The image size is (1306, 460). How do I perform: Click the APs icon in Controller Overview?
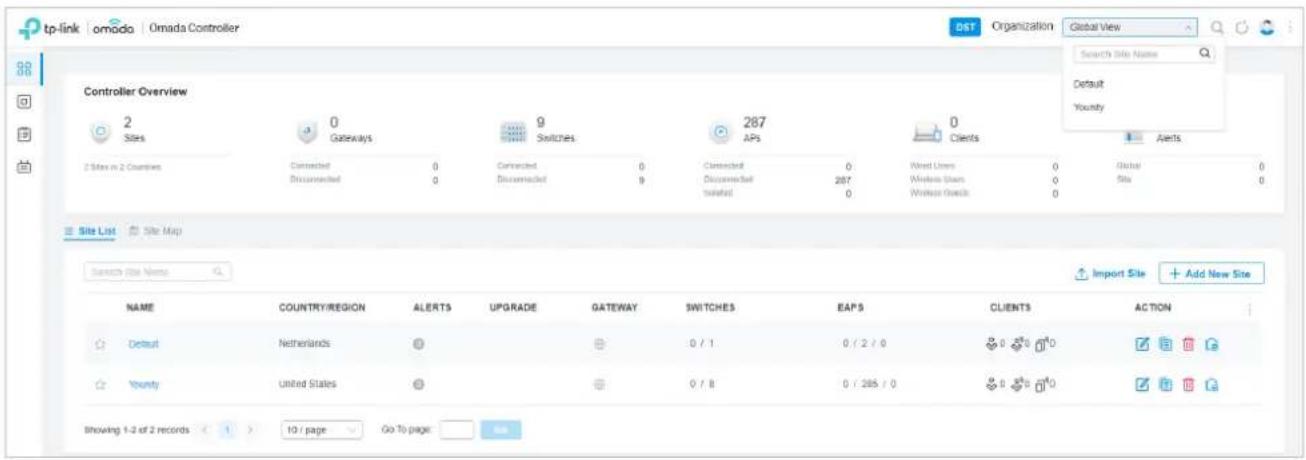click(719, 131)
